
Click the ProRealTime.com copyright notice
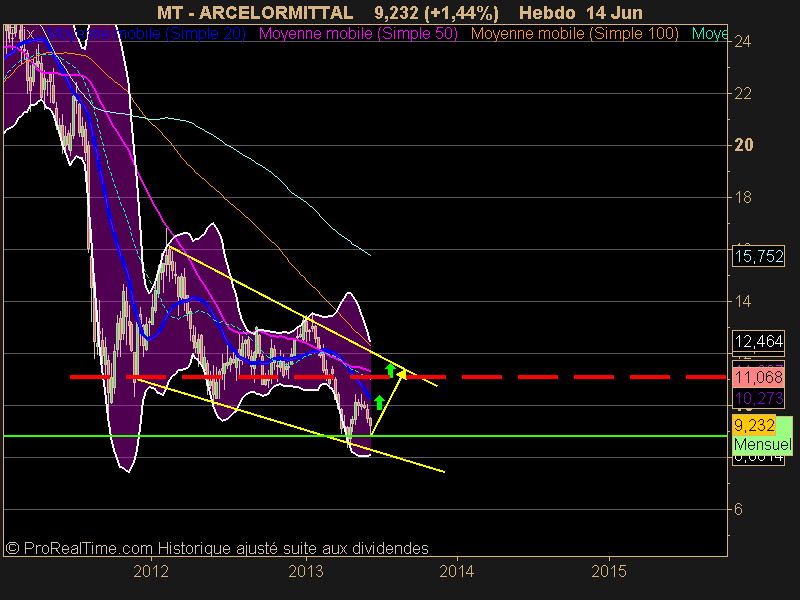217,548
